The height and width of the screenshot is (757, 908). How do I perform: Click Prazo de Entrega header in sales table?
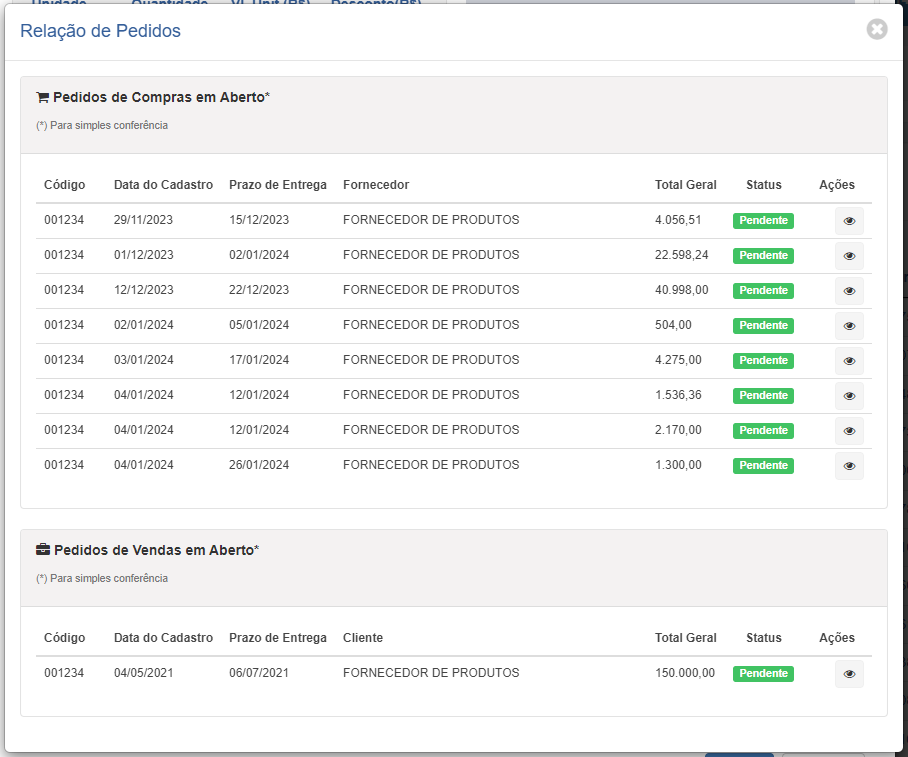(278, 638)
